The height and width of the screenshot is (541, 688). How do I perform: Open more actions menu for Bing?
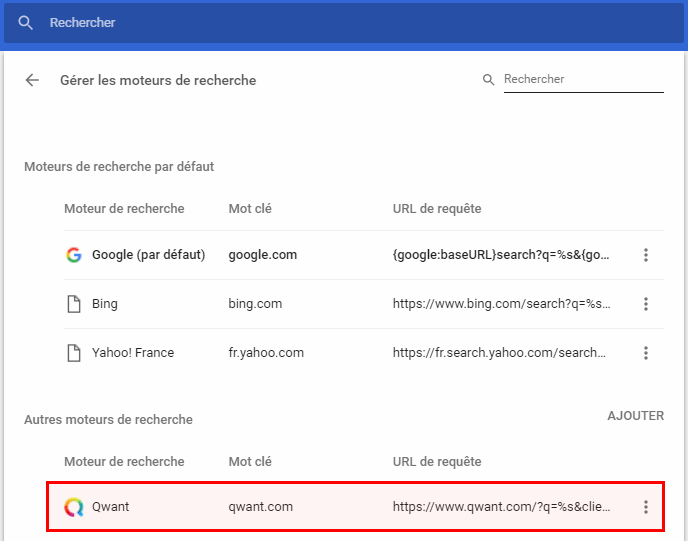point(646,304)
